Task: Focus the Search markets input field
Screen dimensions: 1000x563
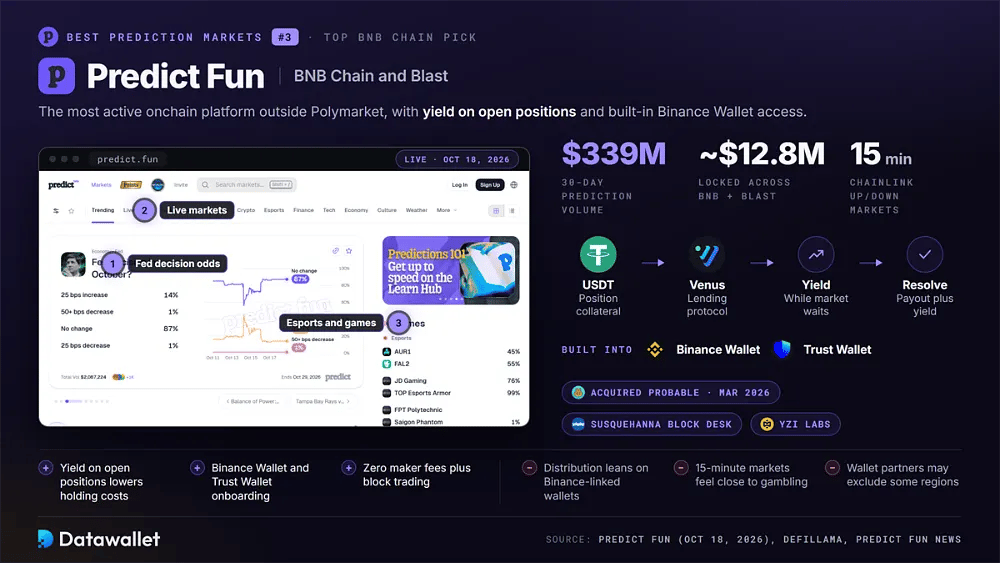Action: pos(247,185)
